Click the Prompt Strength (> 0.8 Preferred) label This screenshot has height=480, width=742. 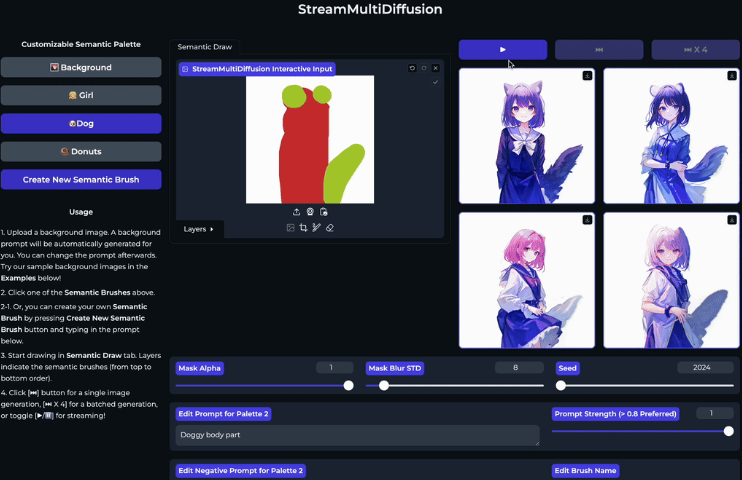coord(615,414)
